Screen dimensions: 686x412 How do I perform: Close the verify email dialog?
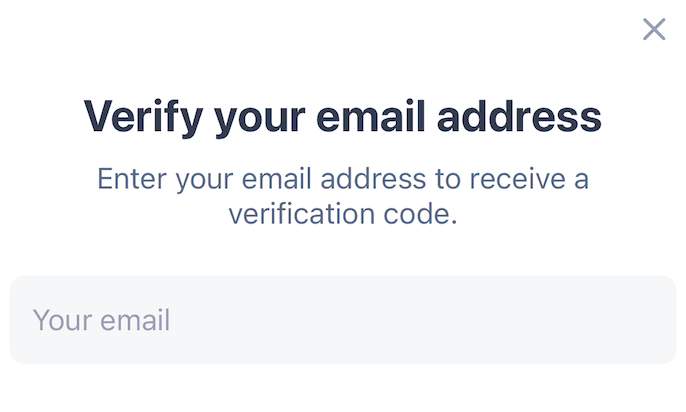(x=654, y=29)
